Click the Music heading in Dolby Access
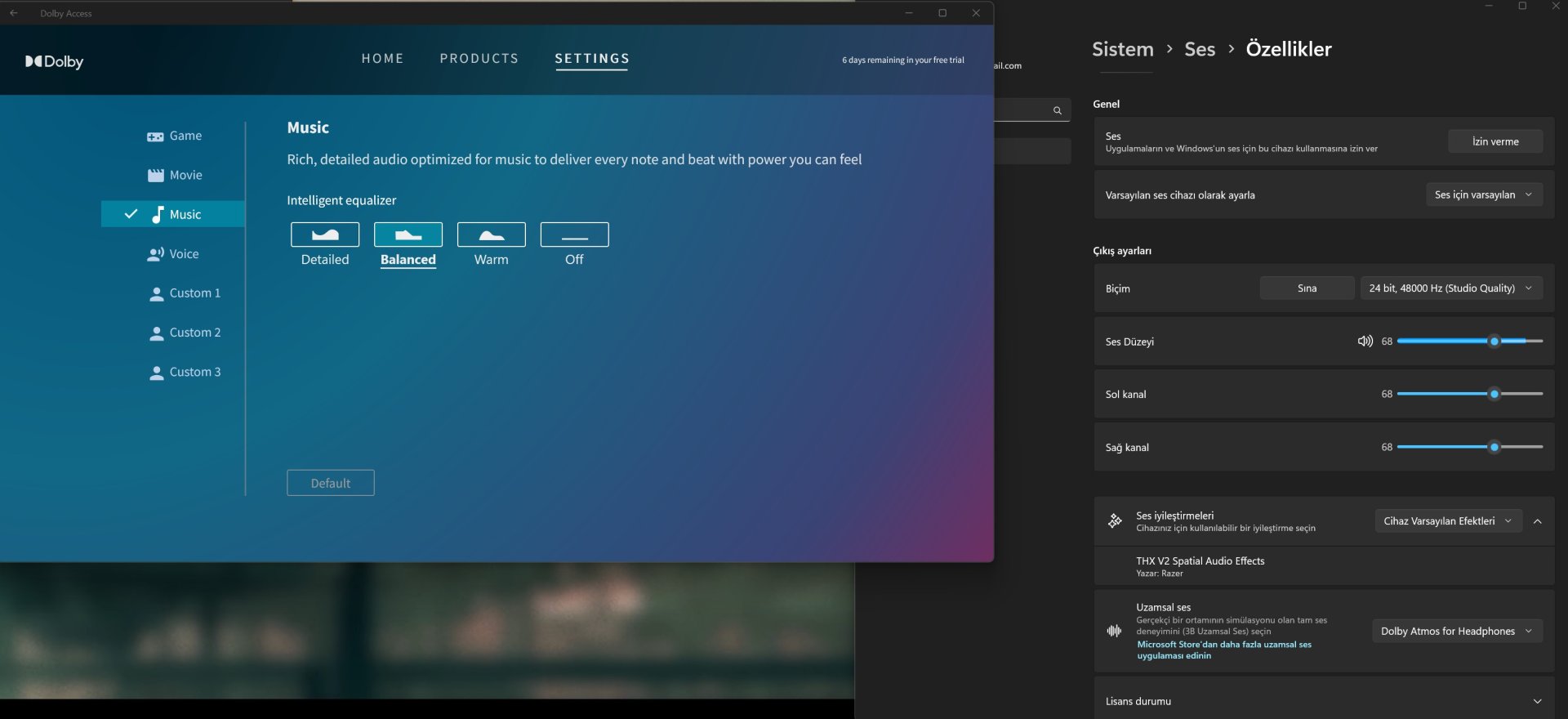Screen dimensions: 1568x719 click(x=308, y=127)
